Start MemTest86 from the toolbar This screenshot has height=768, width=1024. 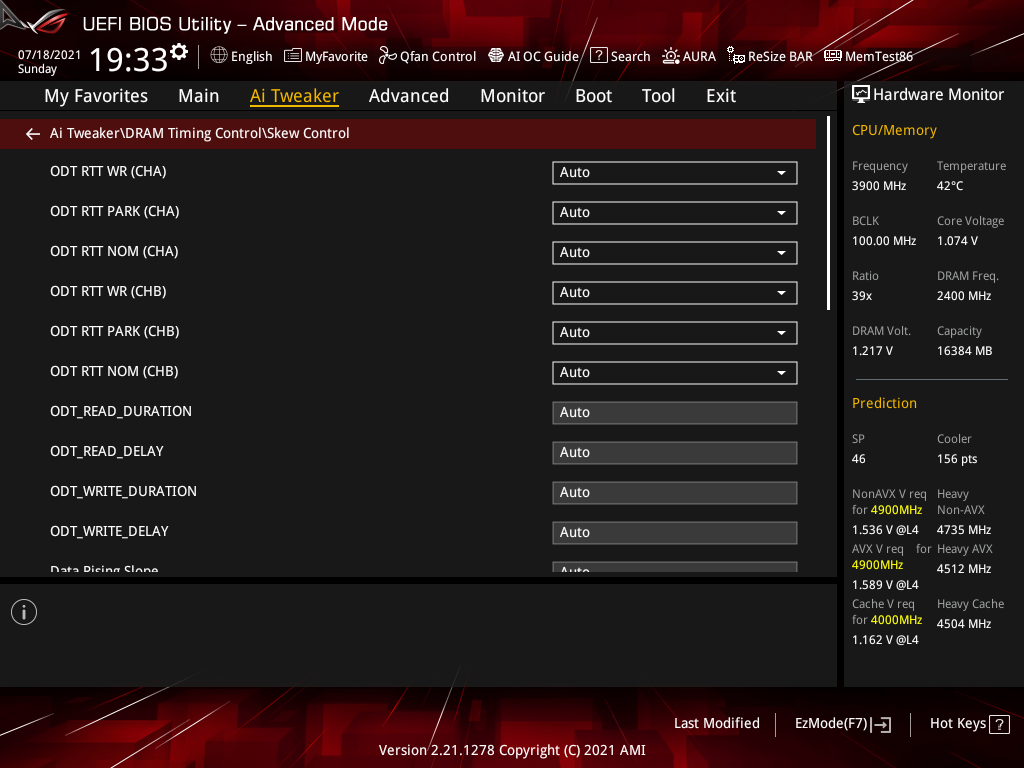tap(868, 56)
